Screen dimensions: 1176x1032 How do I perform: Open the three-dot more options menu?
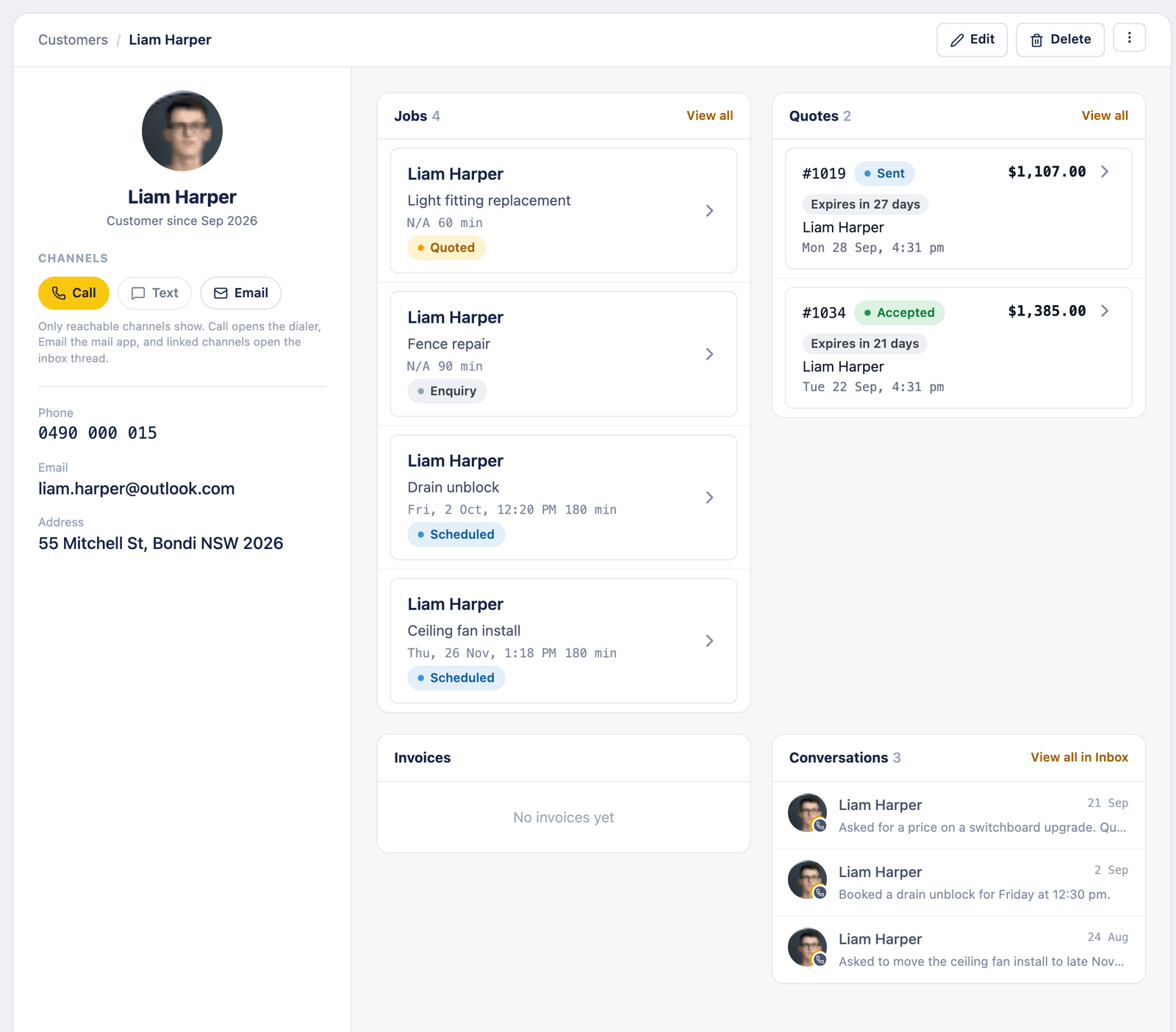pos(1129,37)
